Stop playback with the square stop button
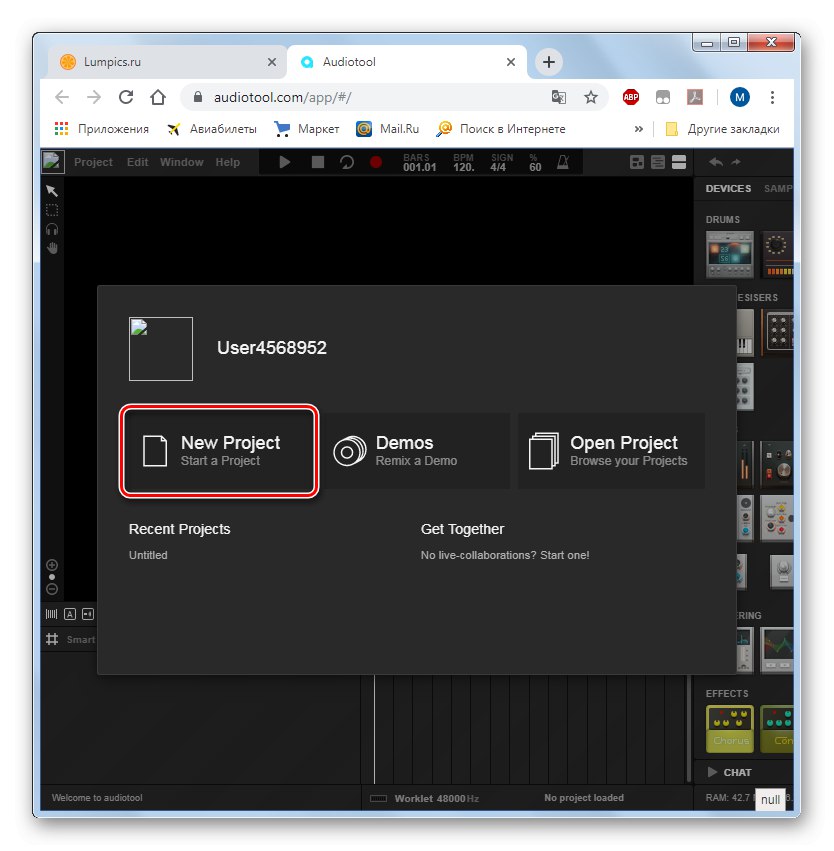This screenshot has width=834, height=851. pos(318,162)
